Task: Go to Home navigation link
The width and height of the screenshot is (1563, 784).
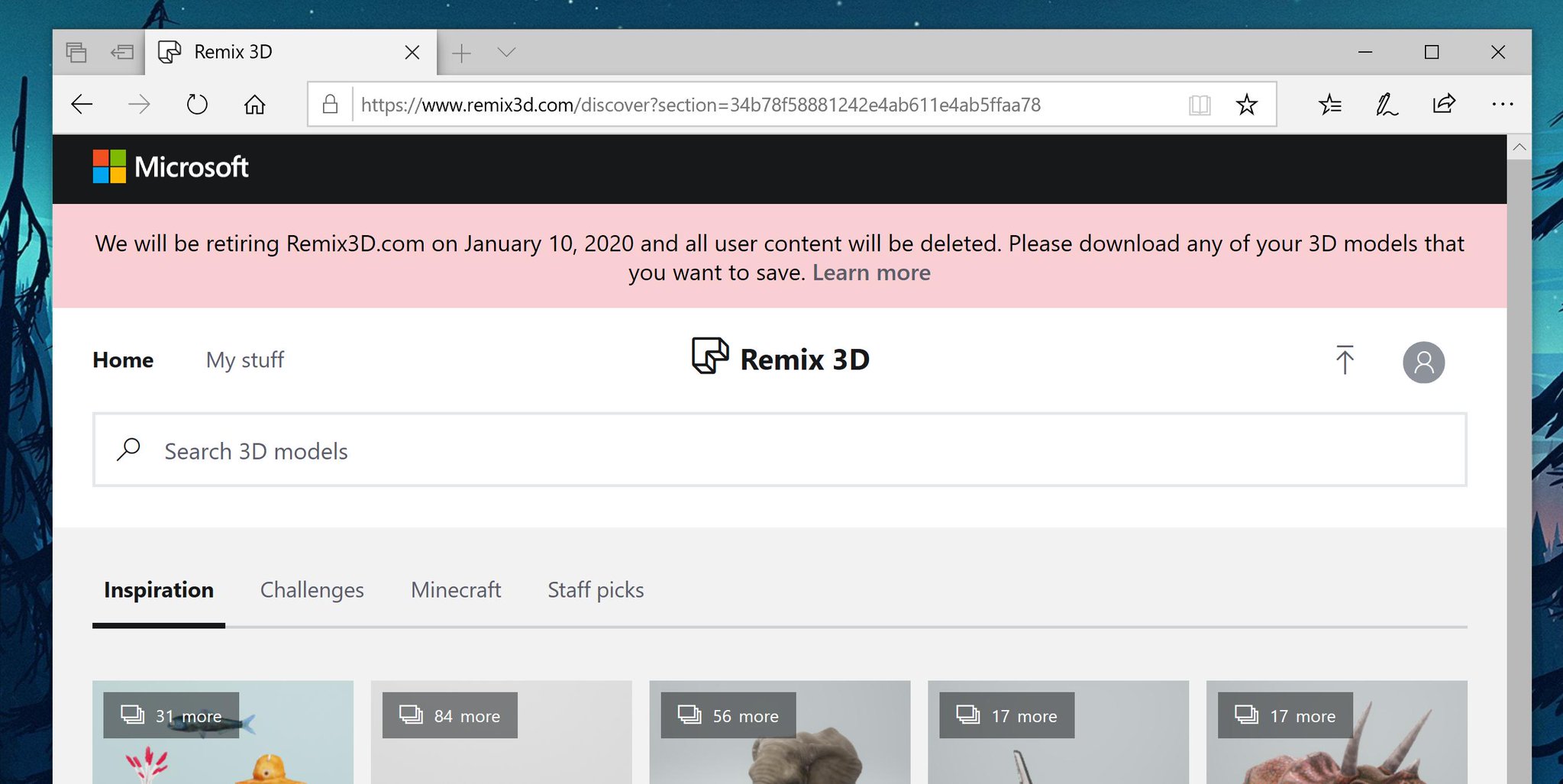Action: coord(123,360)
